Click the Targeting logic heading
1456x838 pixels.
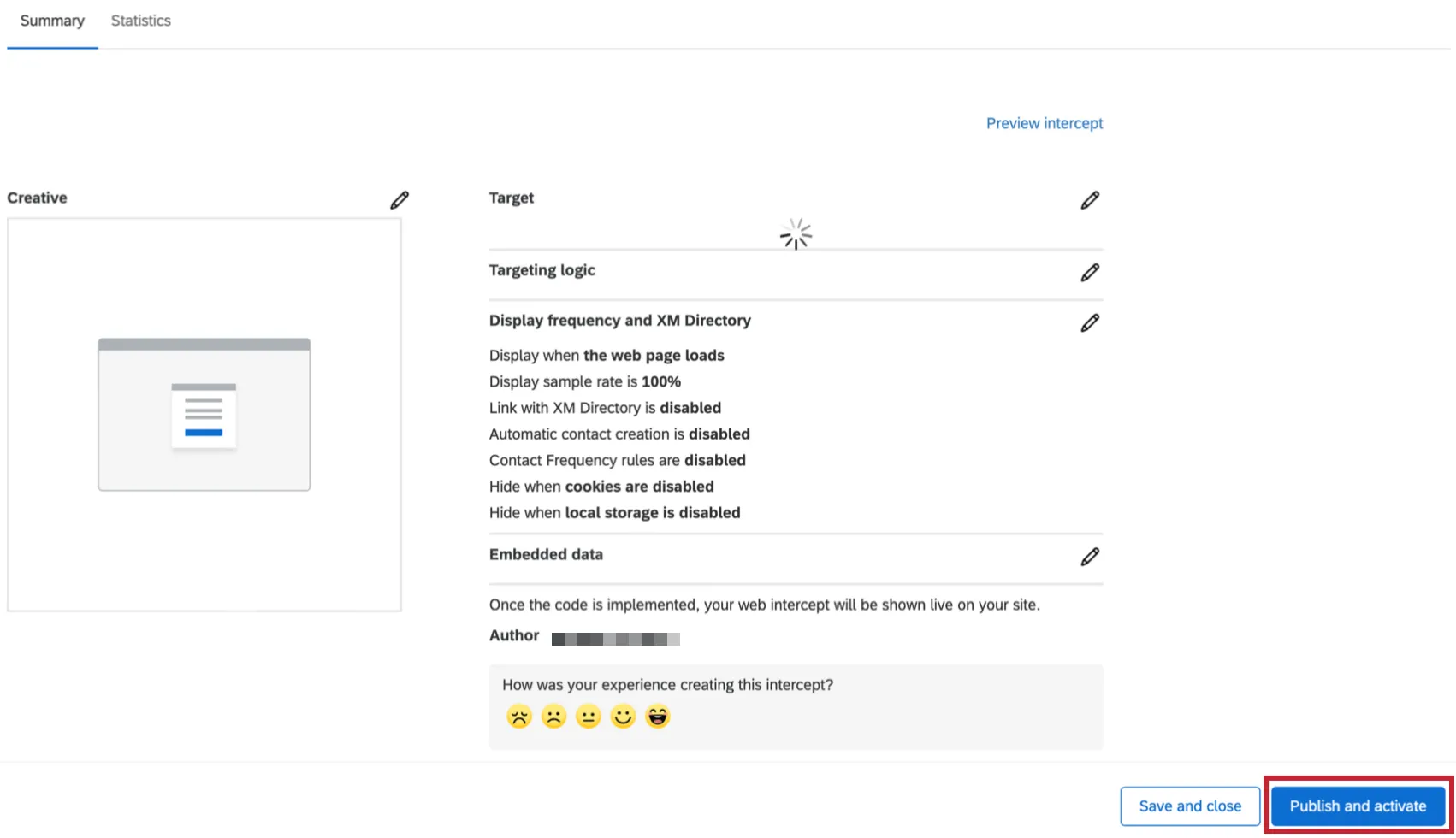click(542, 269)
